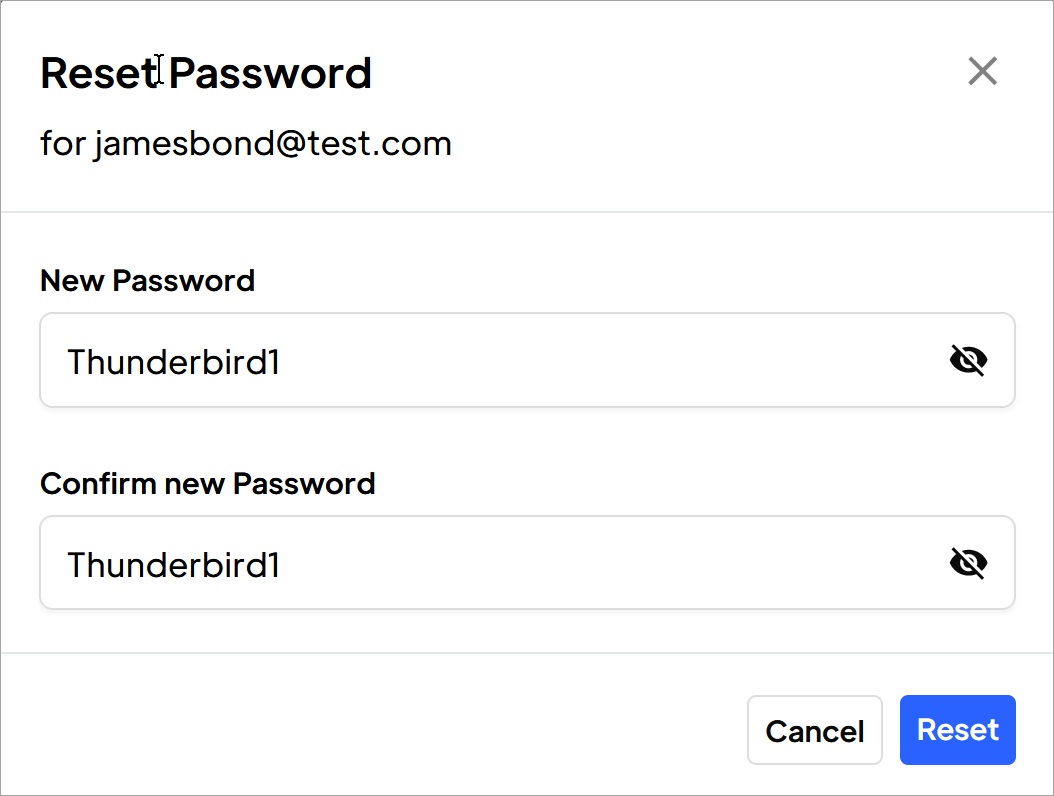This screenshot has height=796, width=1054.
Task: Click the word "for" before the email
Action: click(x=63, y=143)
